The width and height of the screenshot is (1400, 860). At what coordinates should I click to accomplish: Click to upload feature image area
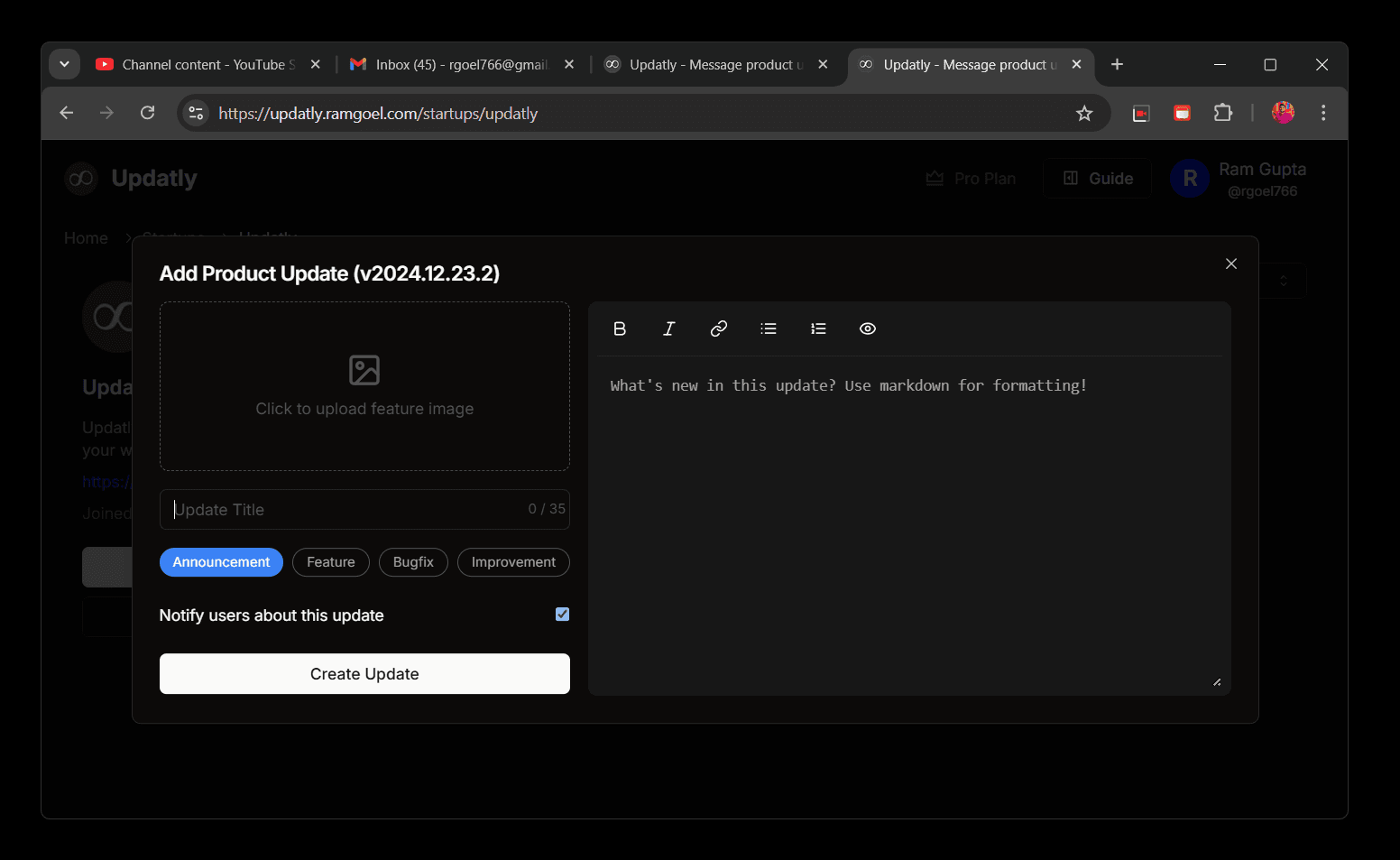(364, 386)
